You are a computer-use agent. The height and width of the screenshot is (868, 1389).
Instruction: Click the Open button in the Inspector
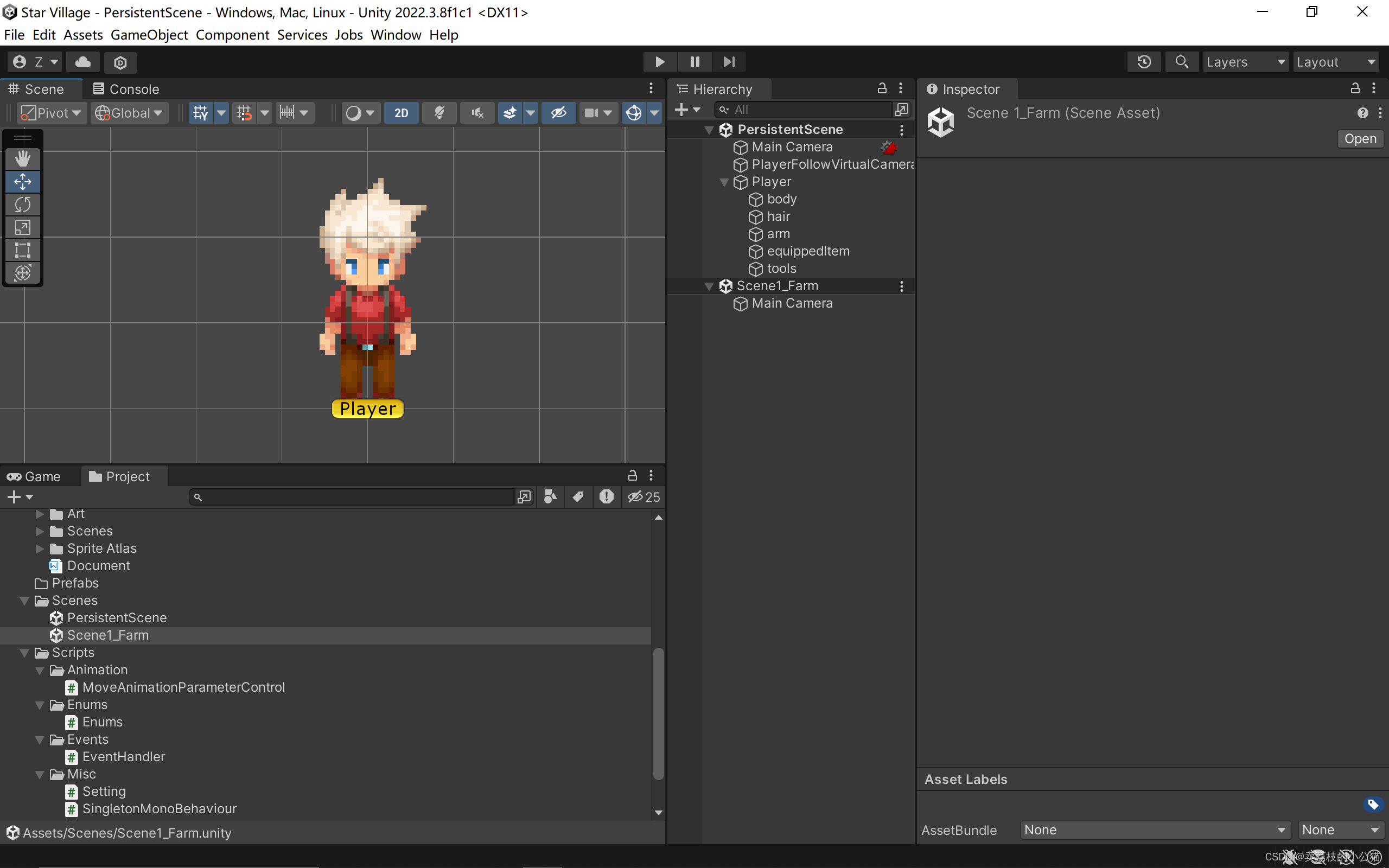click(1360, 138)
